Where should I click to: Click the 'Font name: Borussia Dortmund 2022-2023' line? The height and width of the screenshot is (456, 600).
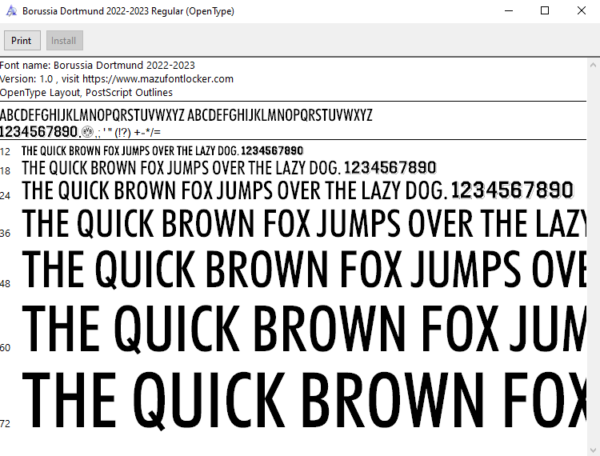tap(98, 65)
